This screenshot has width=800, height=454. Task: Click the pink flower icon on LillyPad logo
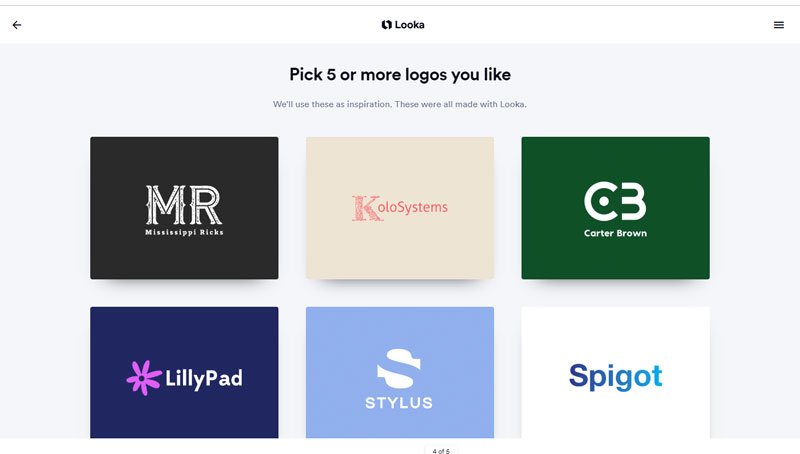[x=143, y=377]
